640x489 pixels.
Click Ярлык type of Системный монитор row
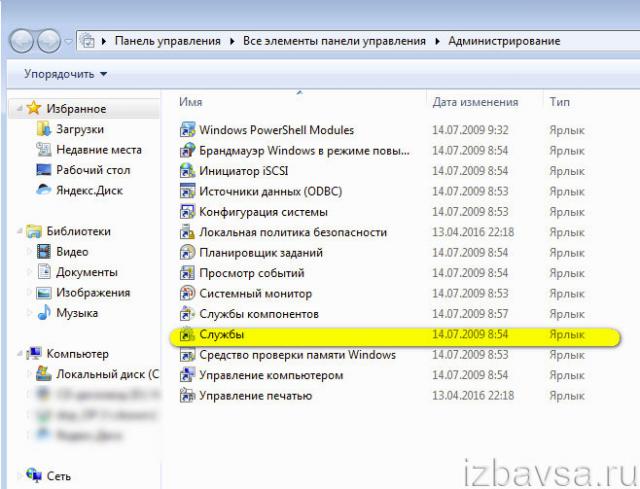click(567, 293)
